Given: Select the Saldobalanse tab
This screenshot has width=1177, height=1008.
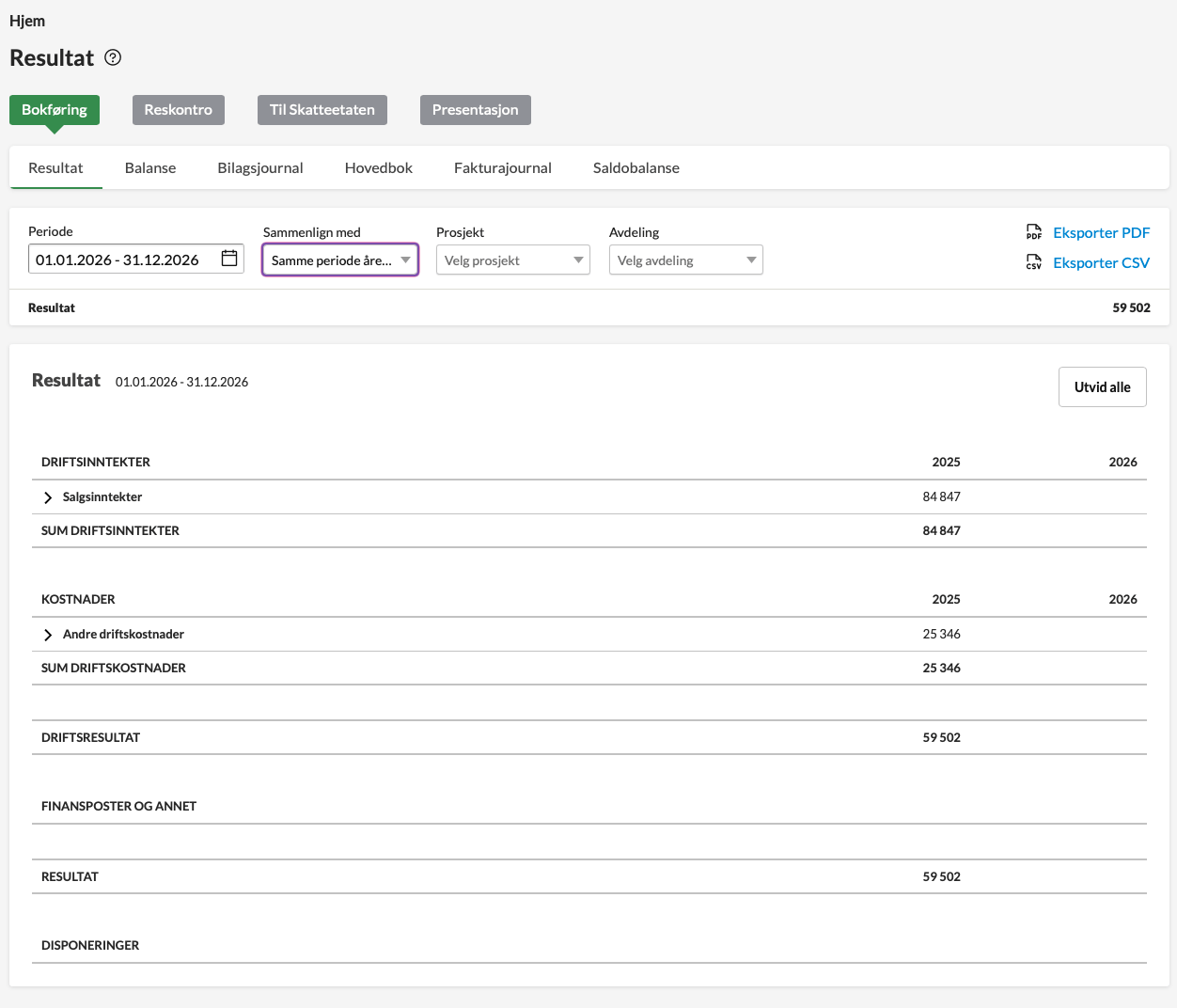Looking at the screenshot, I should click(636, 168).
